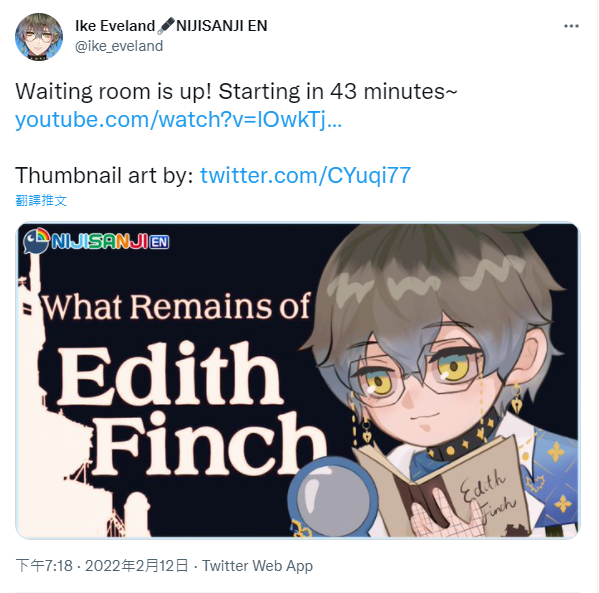Open the twitter.com/CYuqi77 artist link
This screenshot has height=593, width=599.
pos(305,175)
